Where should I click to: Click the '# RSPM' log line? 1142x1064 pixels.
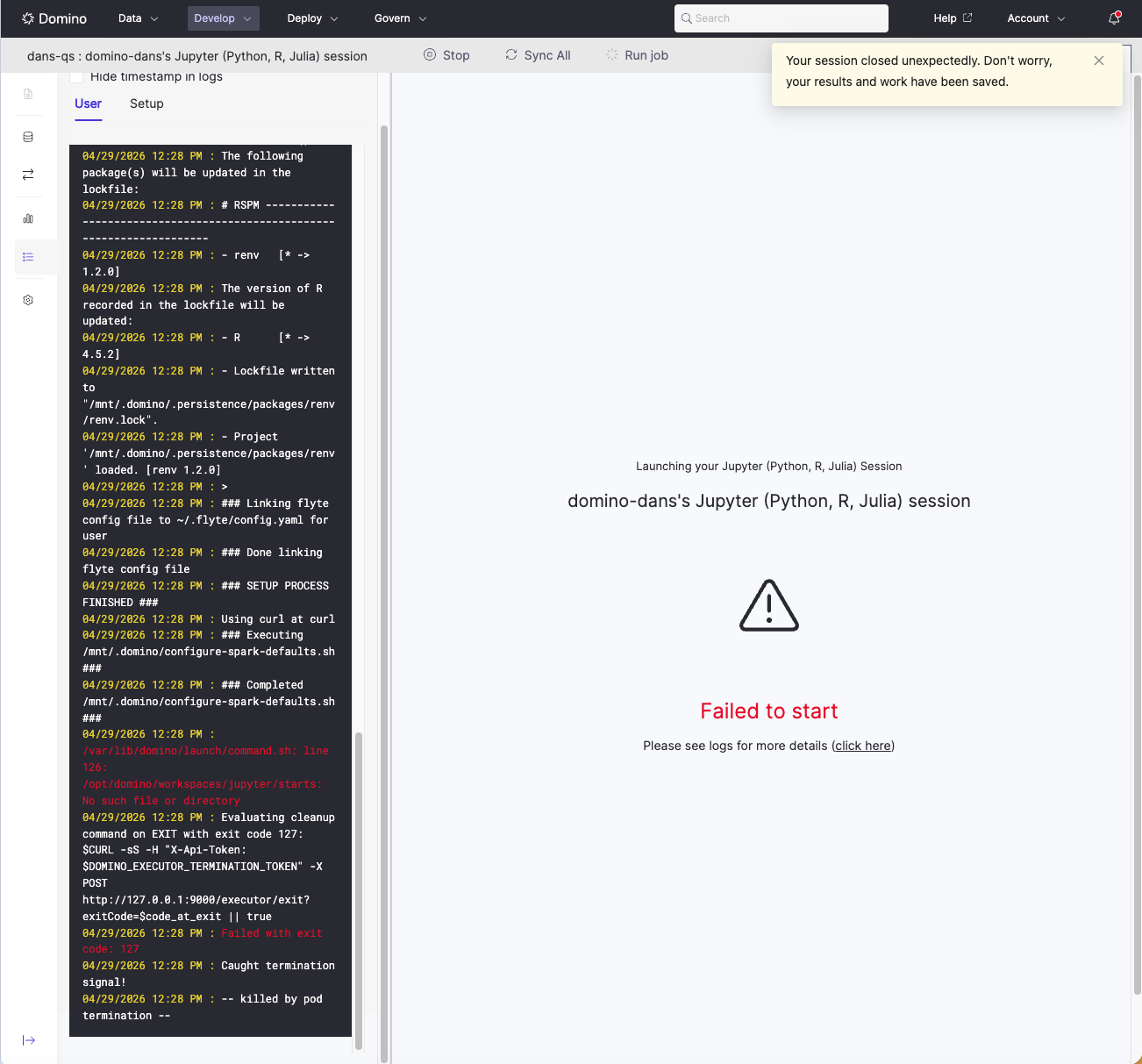(x=209, y=222)
